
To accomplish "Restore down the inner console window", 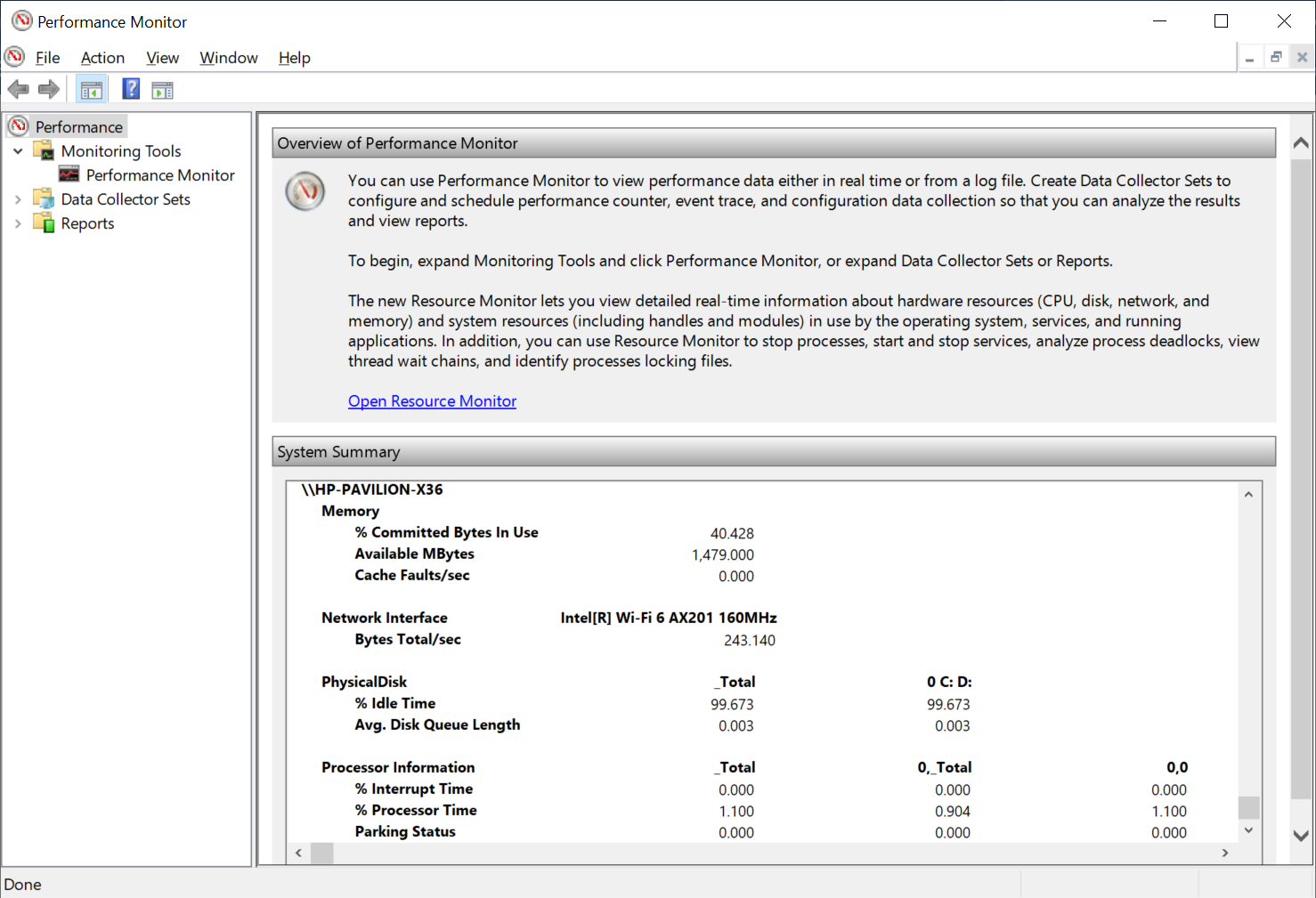I will pos(1276,58).
